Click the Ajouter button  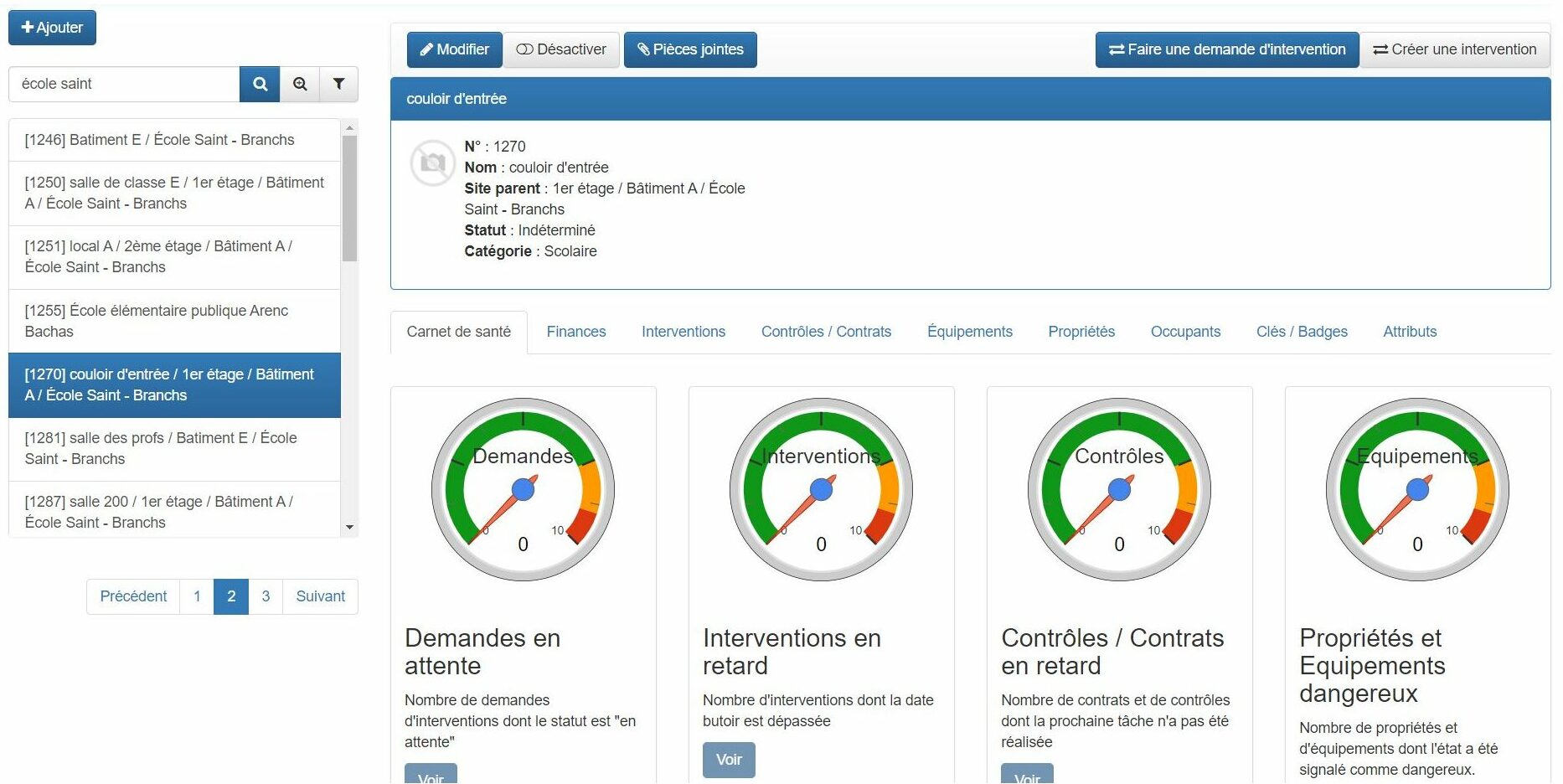(x=52, y=28)
